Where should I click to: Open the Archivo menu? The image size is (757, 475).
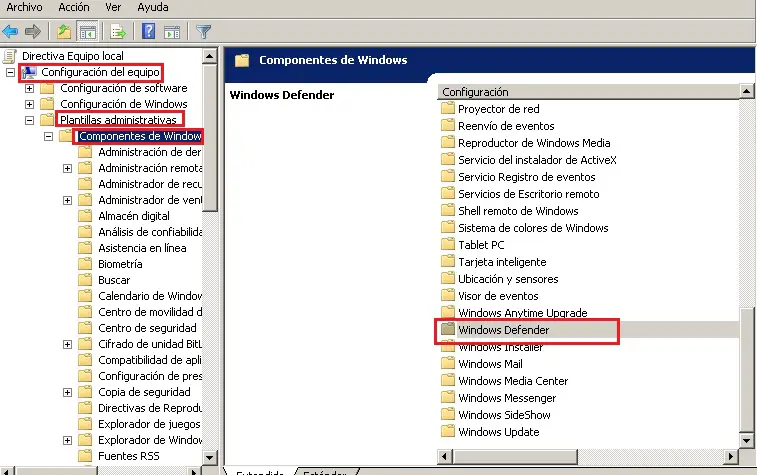click(24, 7)
